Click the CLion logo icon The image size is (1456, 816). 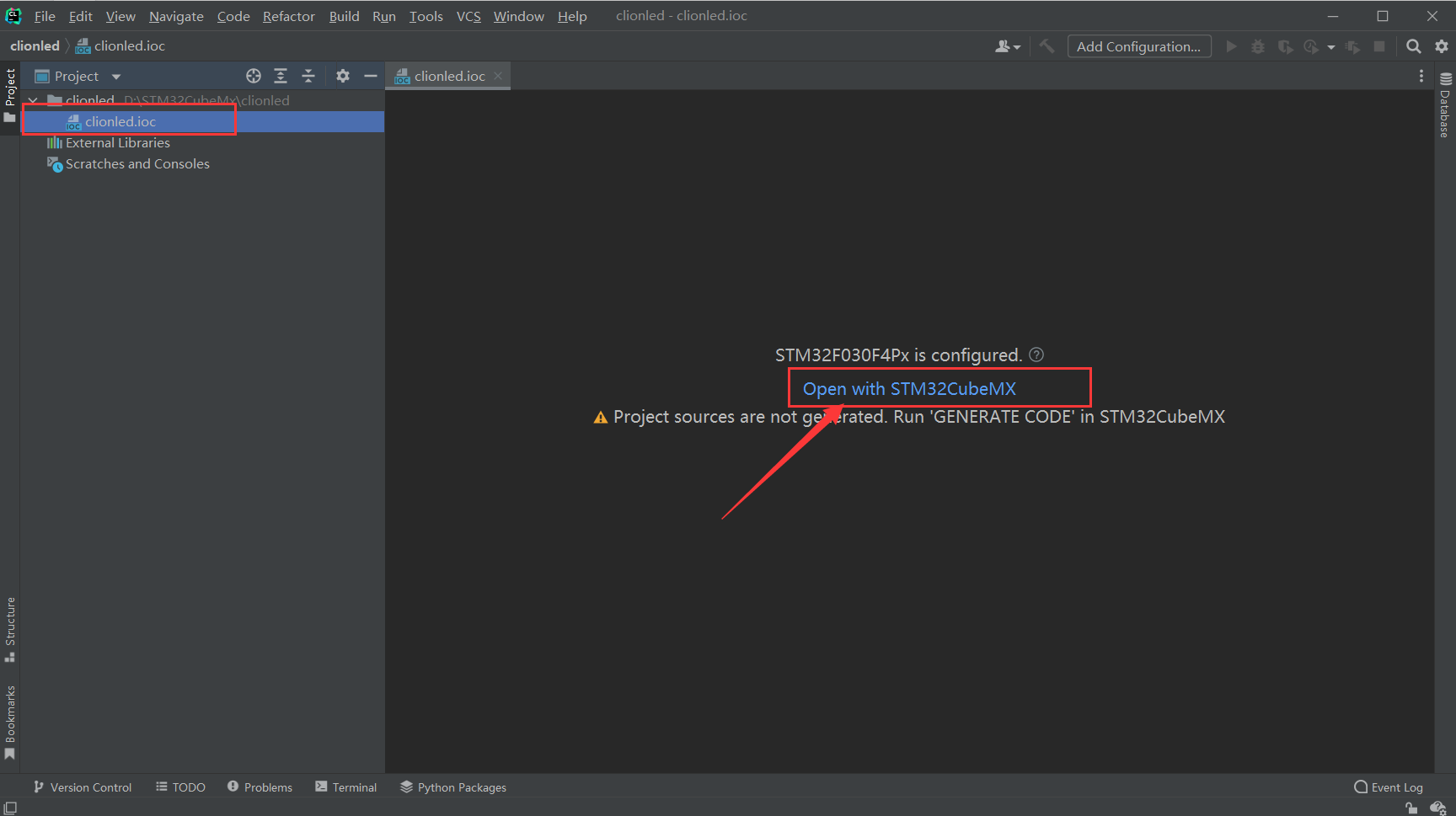pyautogui.click(x=13, y=16)
